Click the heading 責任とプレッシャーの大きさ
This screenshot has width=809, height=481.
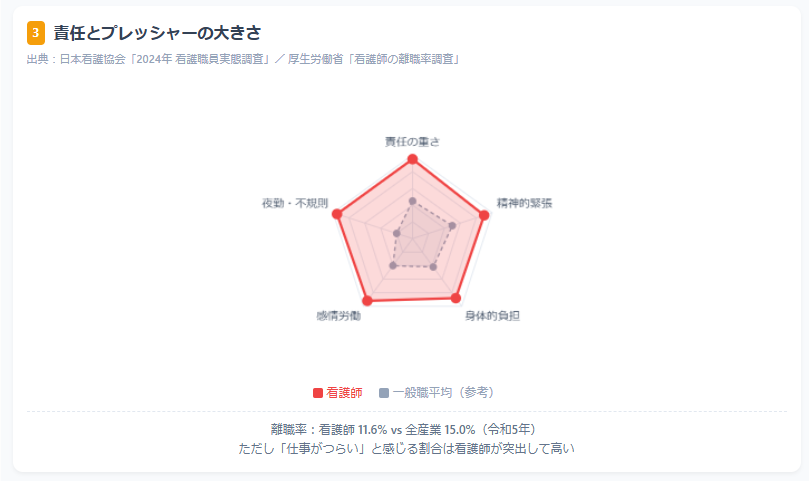click(x=158, y=33)
